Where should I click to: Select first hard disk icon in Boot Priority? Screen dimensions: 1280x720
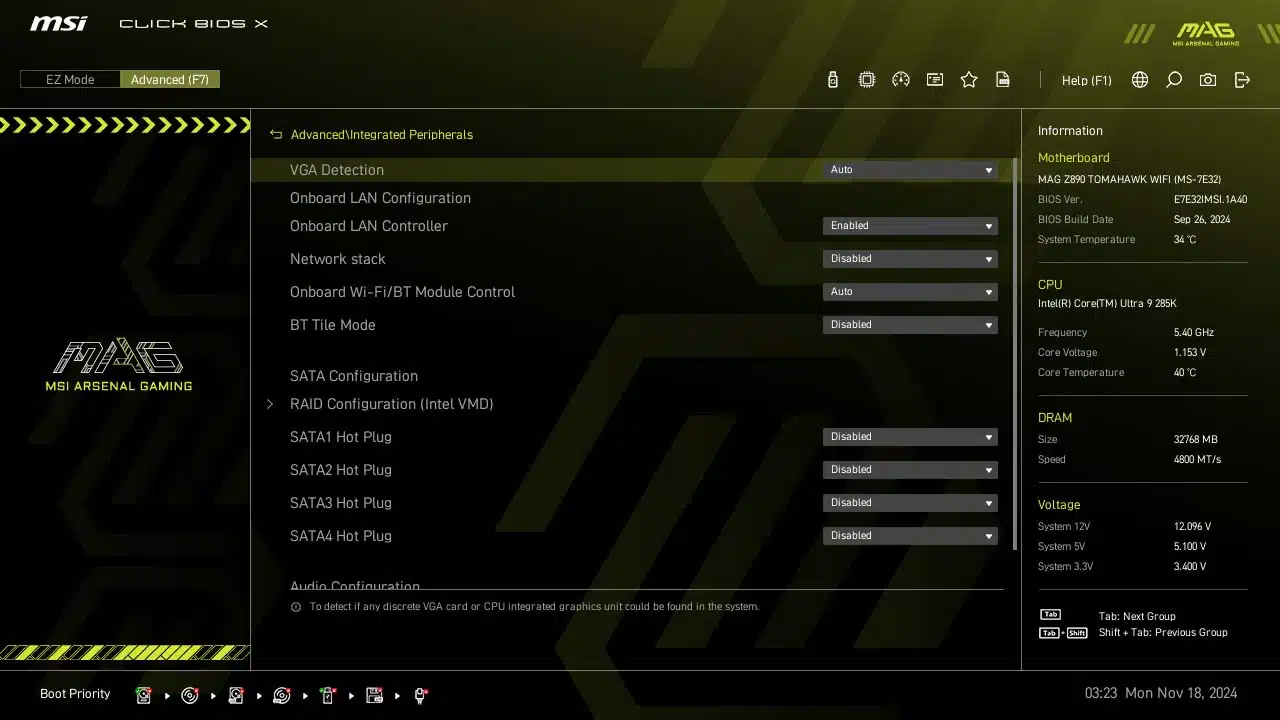(144, 695)
